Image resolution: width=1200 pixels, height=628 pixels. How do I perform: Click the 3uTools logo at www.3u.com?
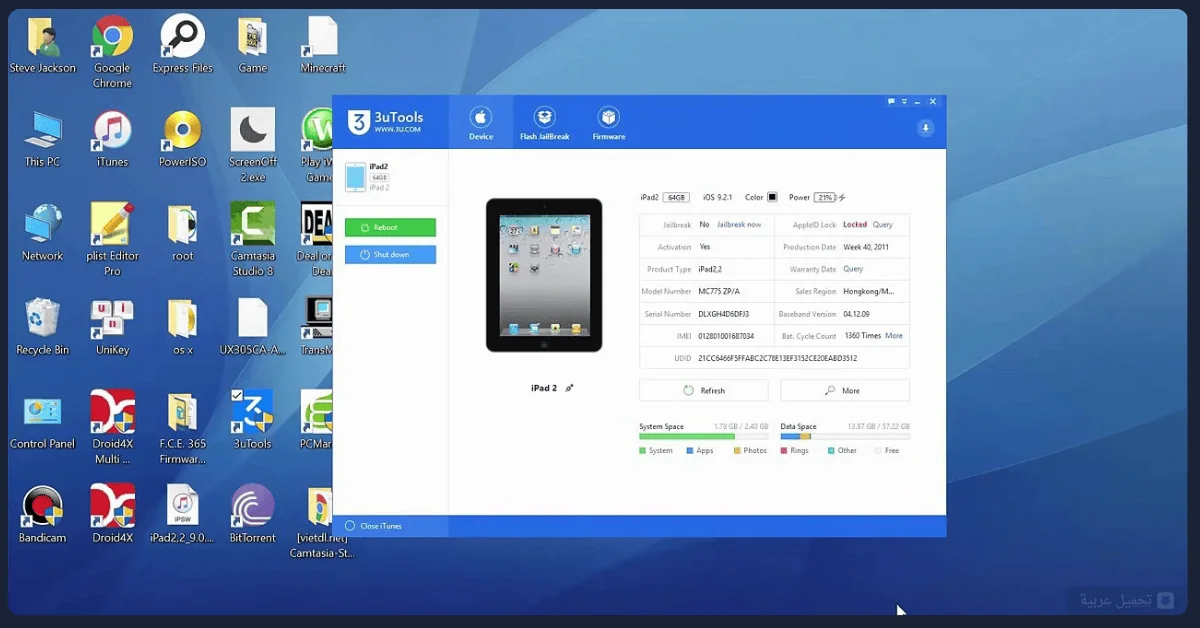pos(384,123)
